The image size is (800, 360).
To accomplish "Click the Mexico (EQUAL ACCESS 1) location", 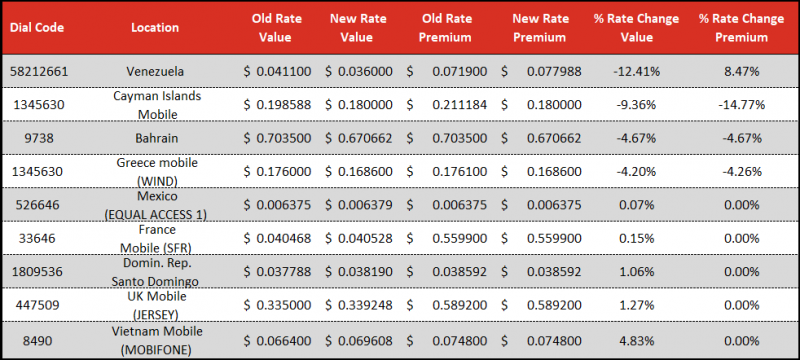I will coord(155,205).
